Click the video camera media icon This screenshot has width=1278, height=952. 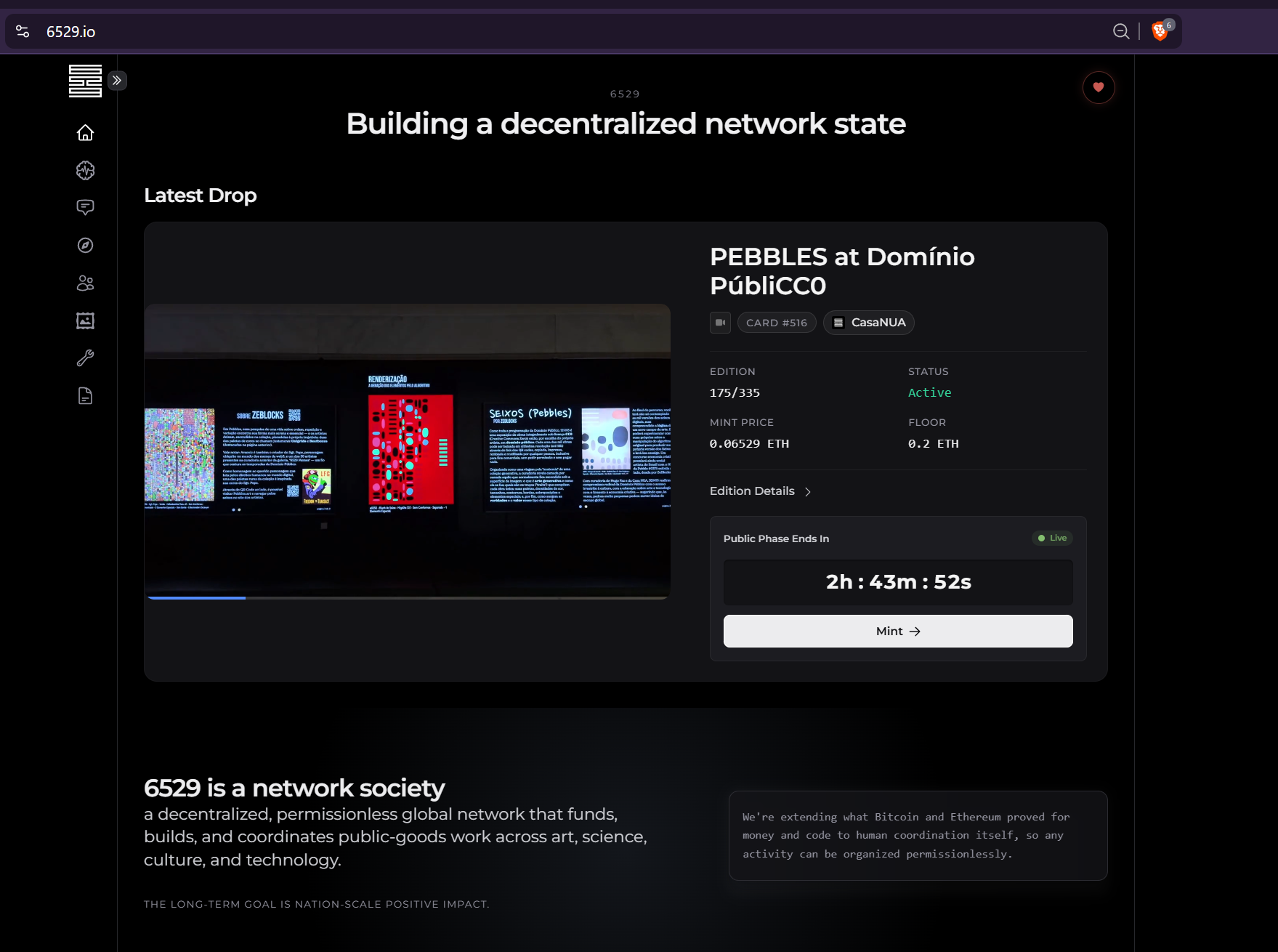(720, 323)
